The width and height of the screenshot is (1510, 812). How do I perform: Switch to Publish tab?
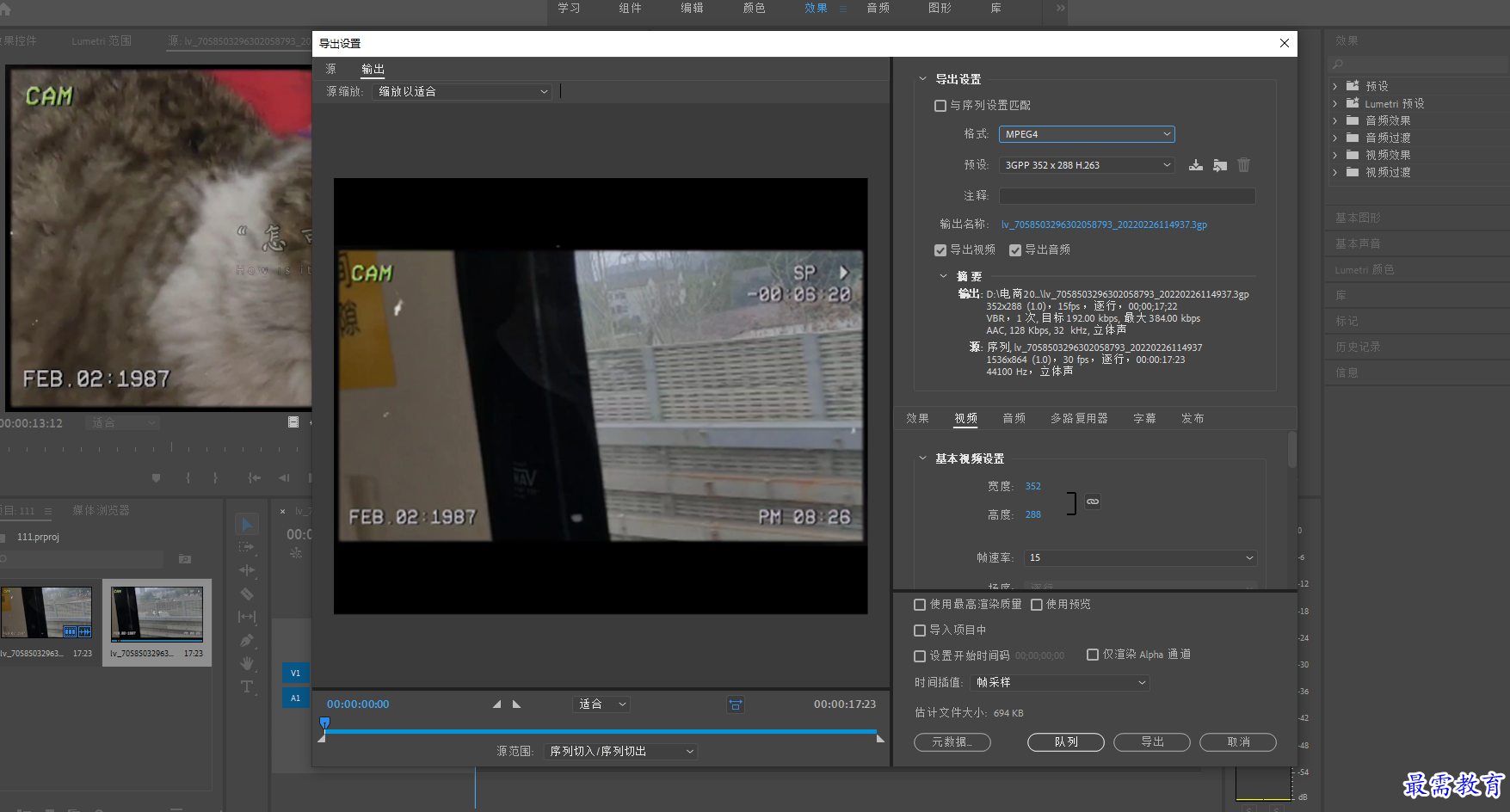tap(1193, 418)
